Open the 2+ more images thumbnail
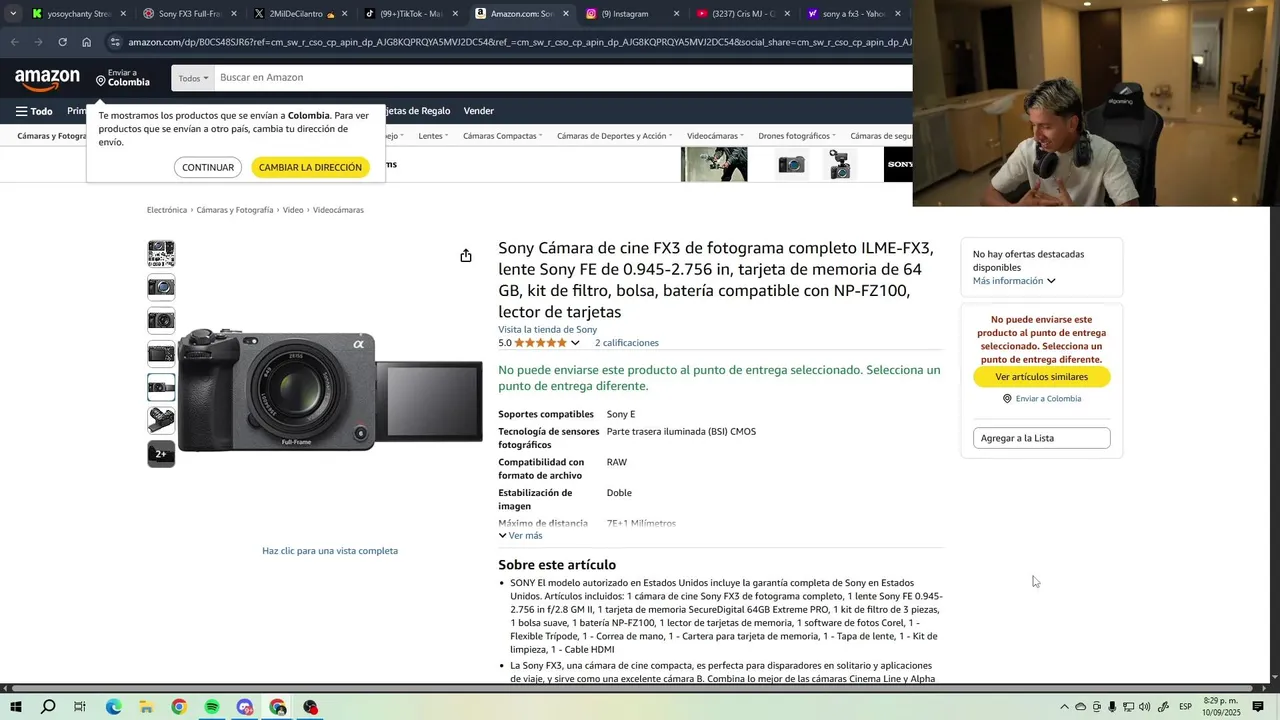Viewport: 1280px width, 720px height. coord(161,454)
